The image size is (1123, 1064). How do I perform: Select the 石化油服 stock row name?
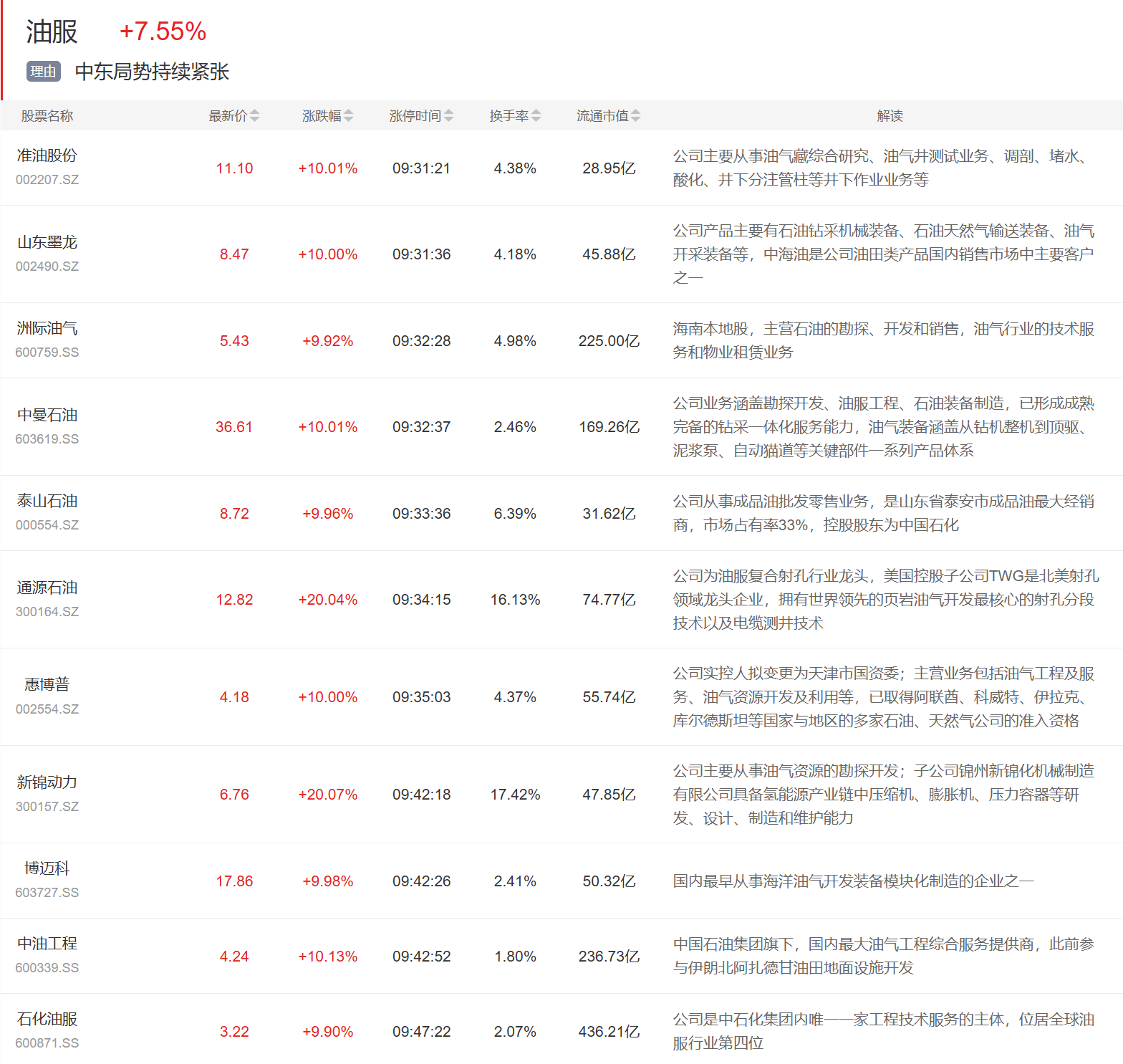coord(47,1020)
